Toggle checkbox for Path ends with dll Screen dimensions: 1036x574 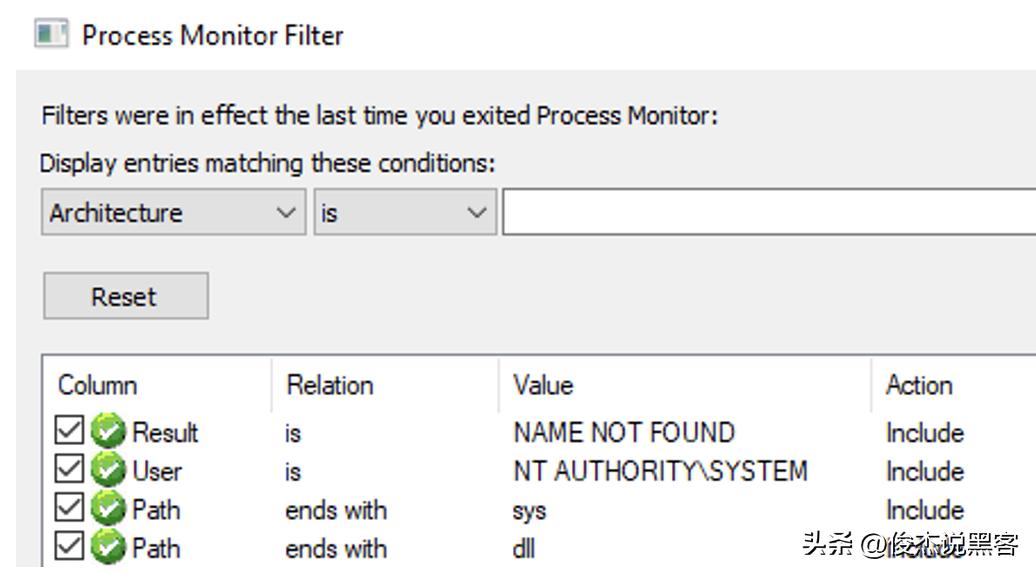pyautogui.click(x=69, y=547)
